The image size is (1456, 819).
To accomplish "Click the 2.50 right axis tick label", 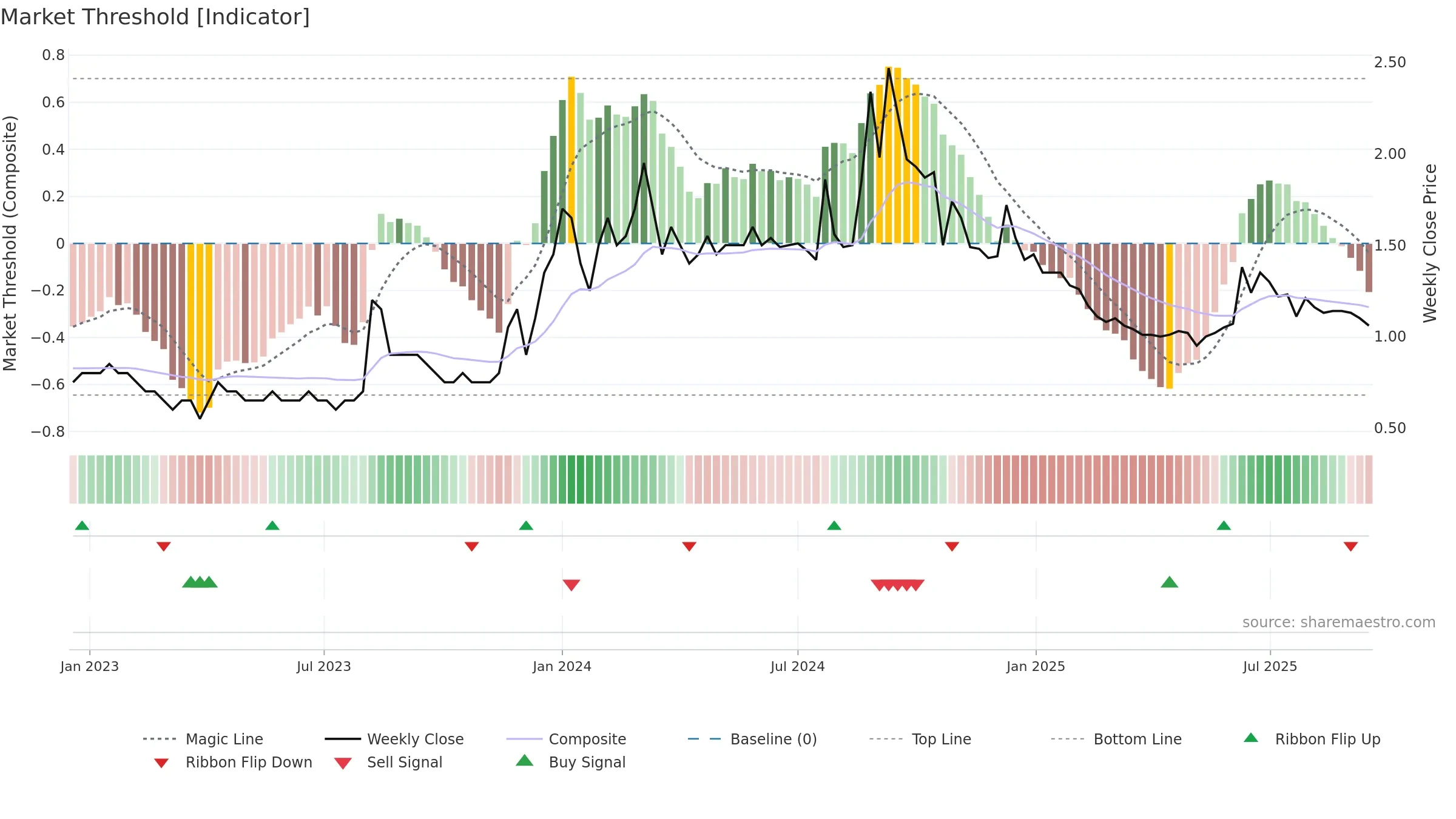I will [1390, 62].
